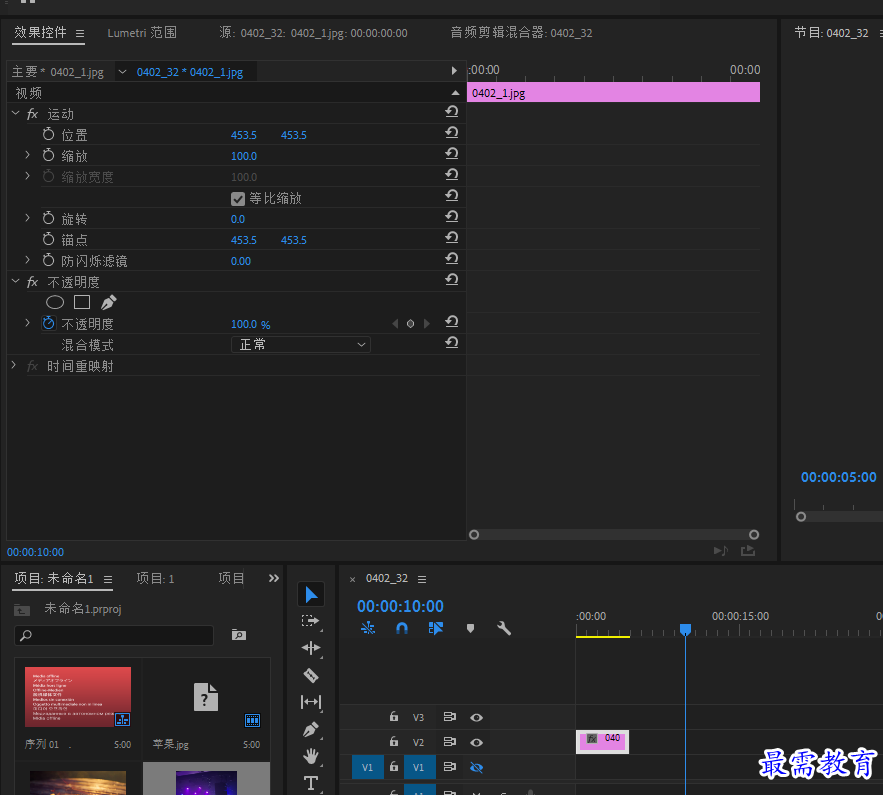The height and width of the screenshot is (795, 883).
Task: Open new bin search folder icon
Action: [x=239, y=635]
